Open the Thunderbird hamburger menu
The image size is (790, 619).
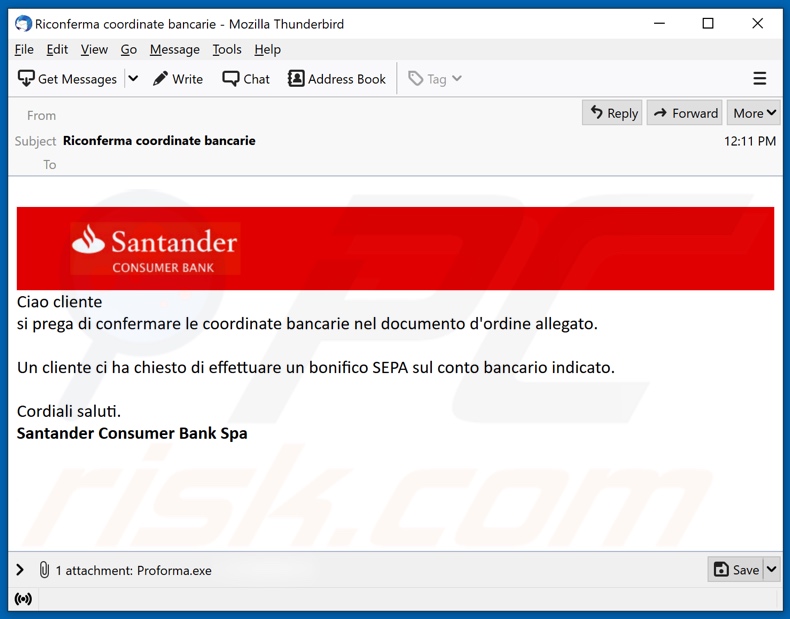pyautogui.click(x=759, y=79)
